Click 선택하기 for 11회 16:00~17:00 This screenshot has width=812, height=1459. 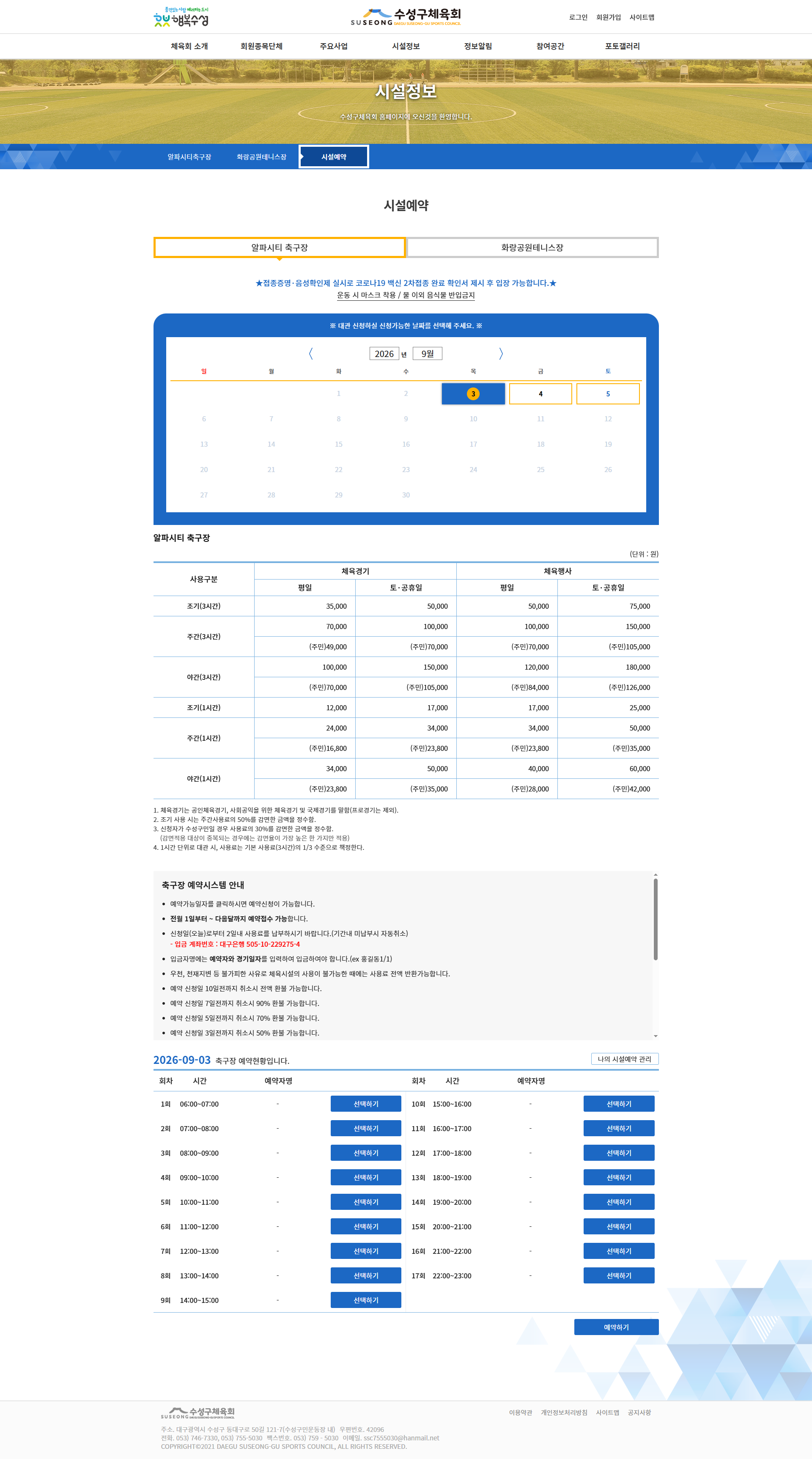coord(619,1128)
